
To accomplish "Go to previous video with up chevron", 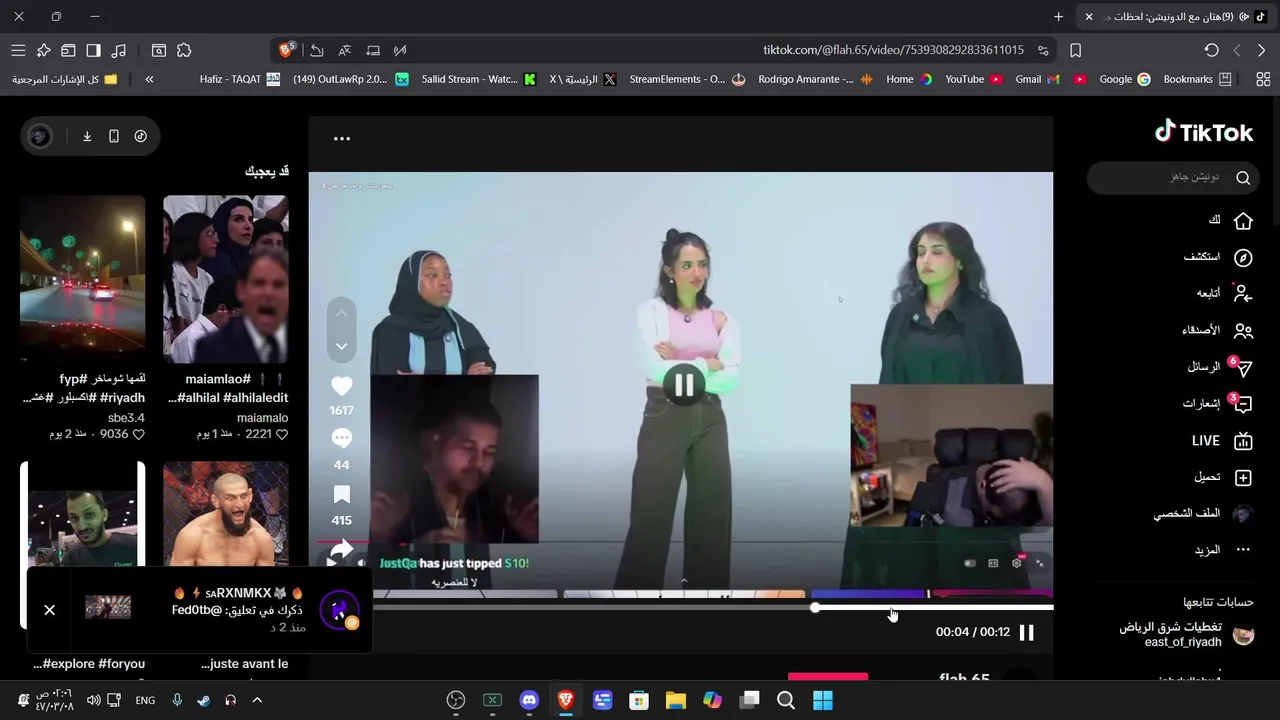I will [x=341, y=314].
